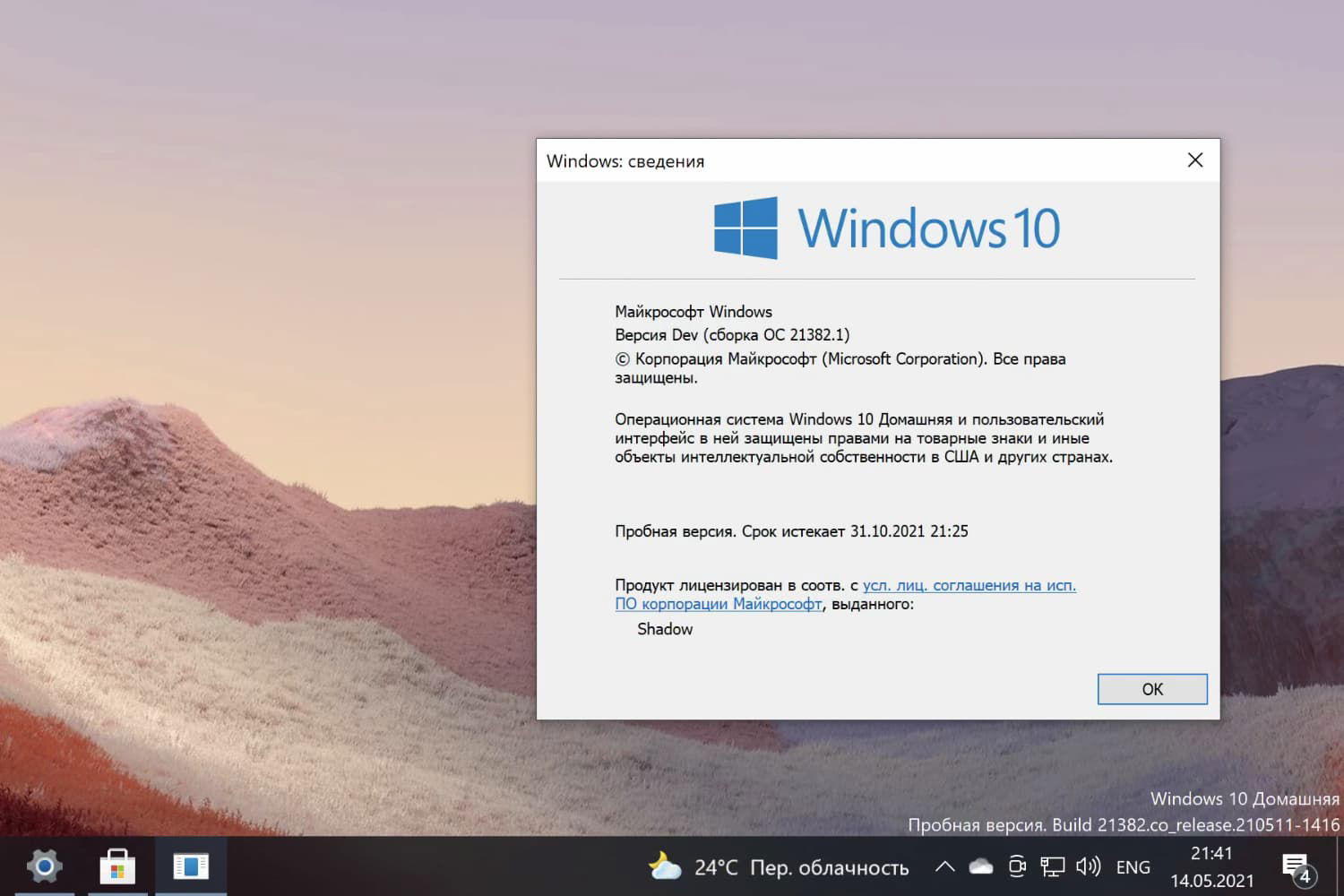Close the 'Windows: сведения' dialog
Viewport: 1344px width, 896px height.
1195,159
